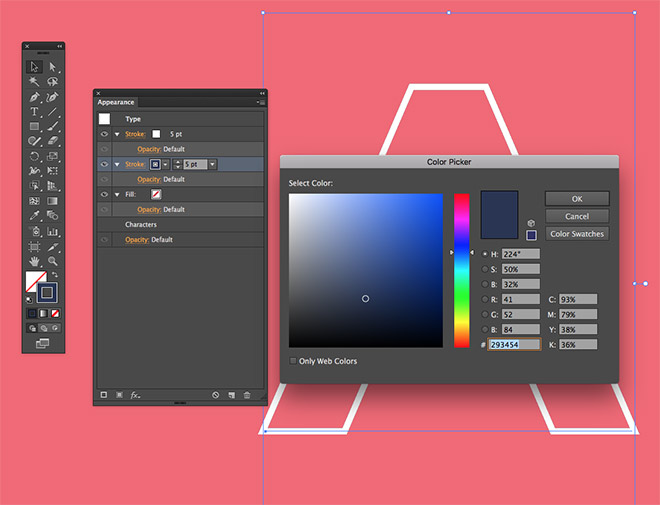The image size is (660, 505).
Task: Collapse the Tools panel with double arrows
Action: pos(60,46)
